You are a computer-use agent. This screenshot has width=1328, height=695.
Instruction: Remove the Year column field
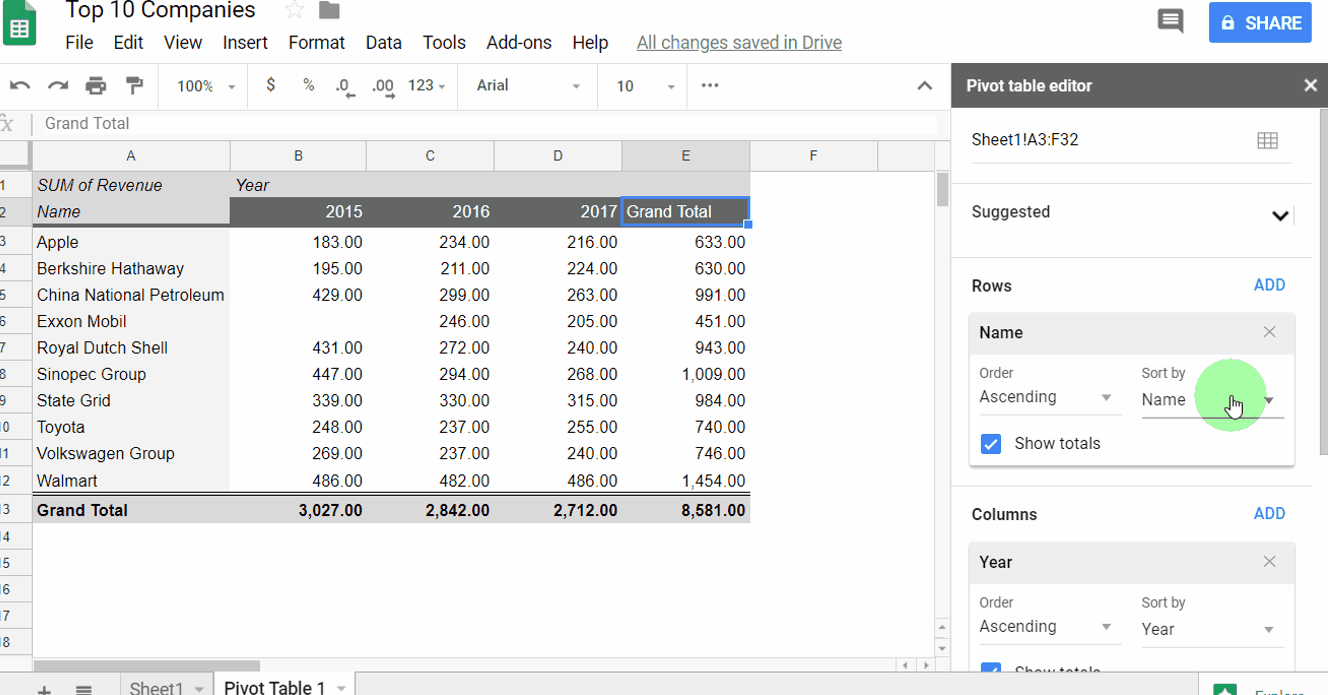click(x=1269, y=562)
